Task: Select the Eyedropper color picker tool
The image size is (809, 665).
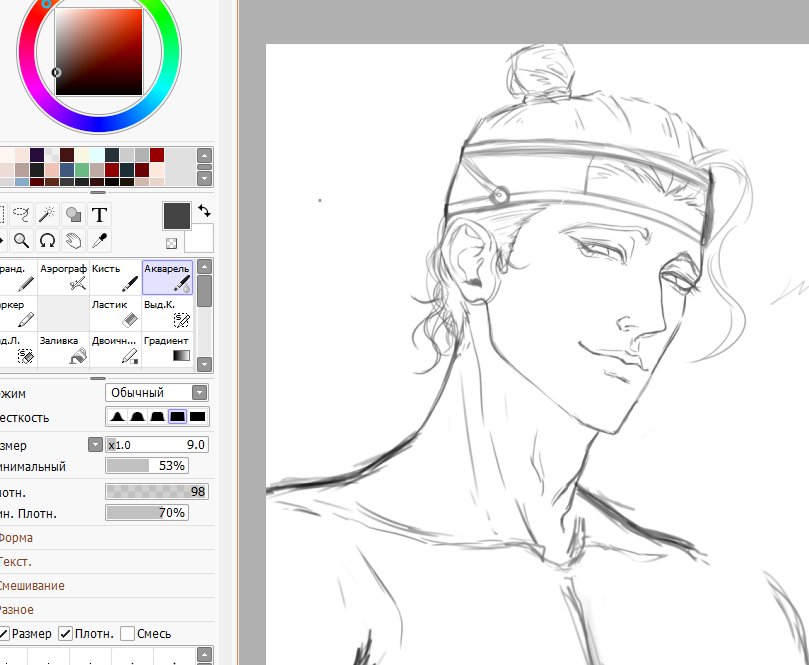Action: 99,240
